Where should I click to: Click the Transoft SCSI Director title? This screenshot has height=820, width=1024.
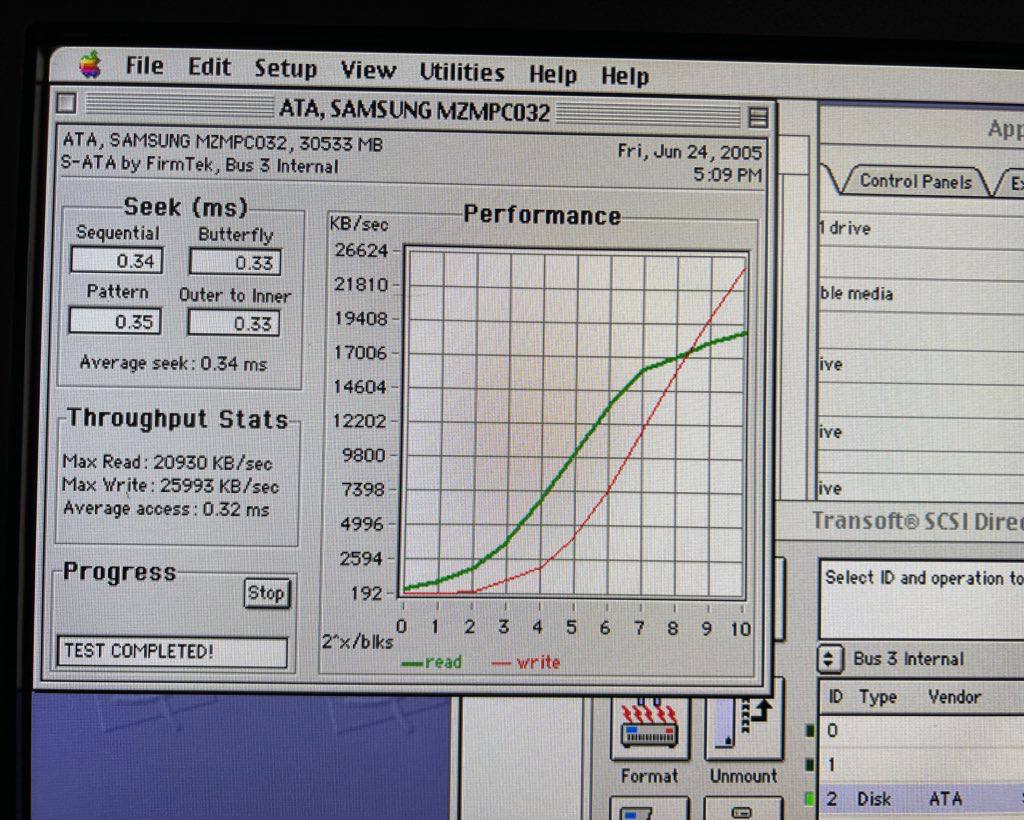[917, 522]
